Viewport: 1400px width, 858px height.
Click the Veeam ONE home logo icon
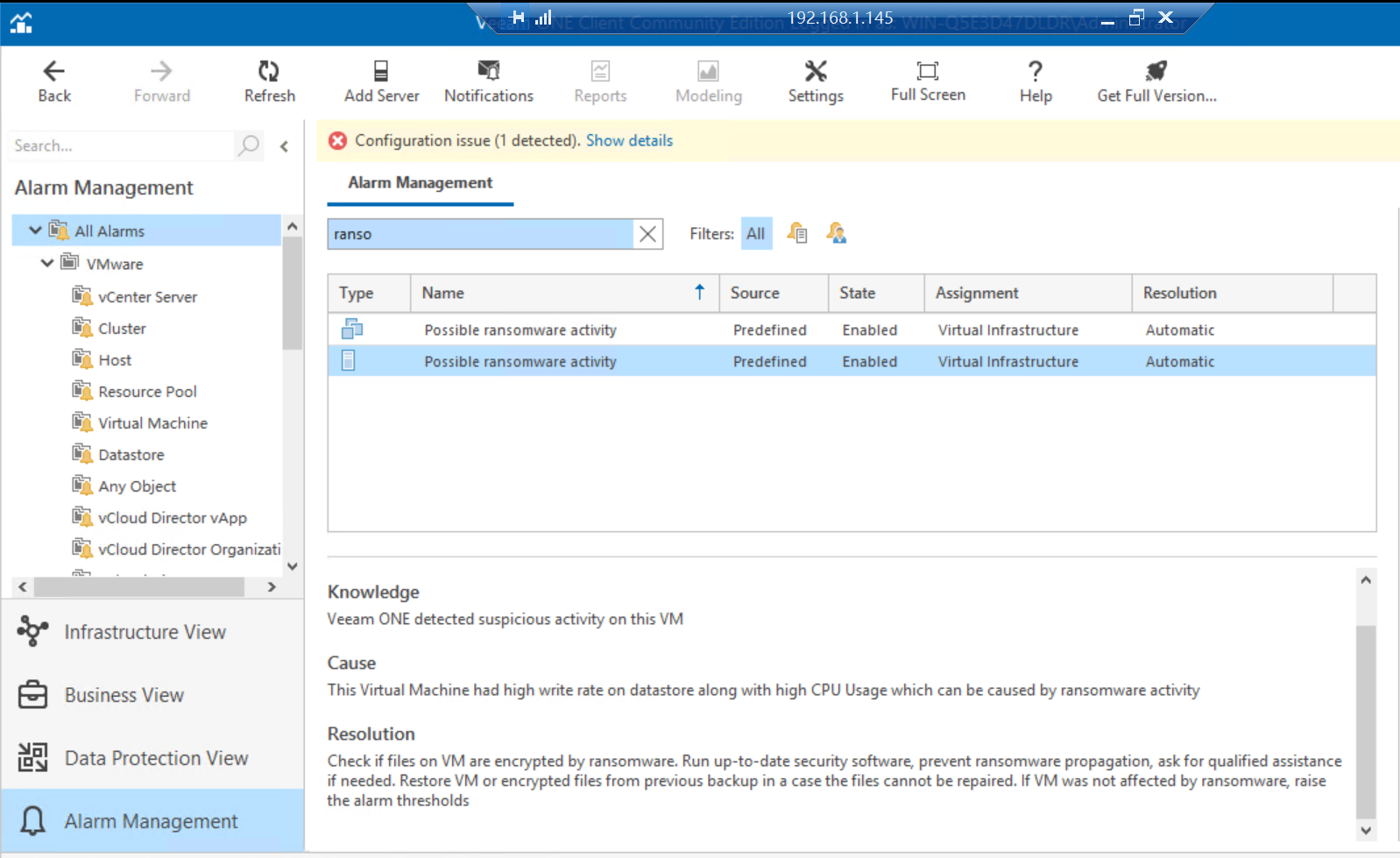pyautogui.click(x=21, y=23)
